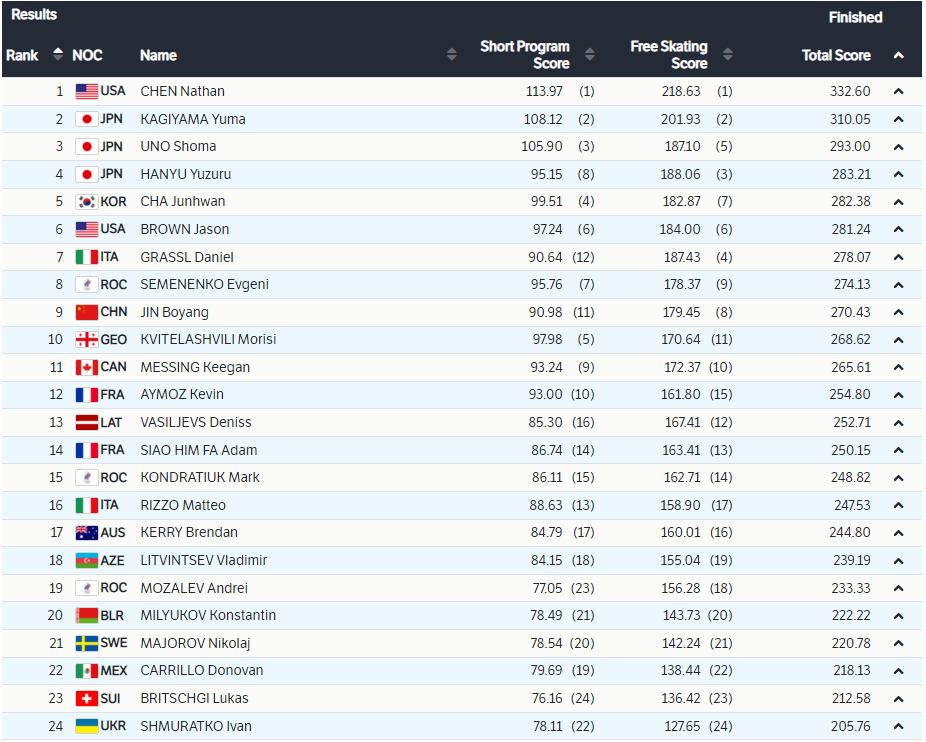926x742 pixels.
Task: Click the sort icon beside Name column
Action: pos(452,55)
